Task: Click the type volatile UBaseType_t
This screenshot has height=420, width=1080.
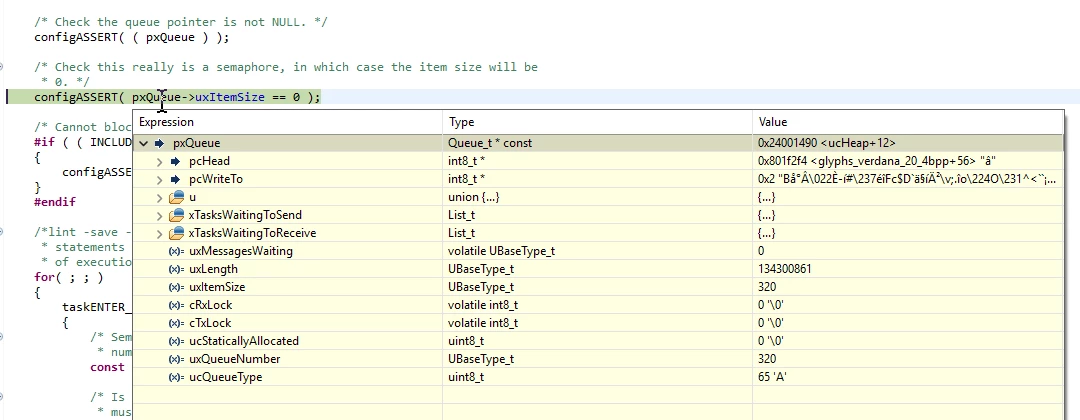Action: pos(501,251)
